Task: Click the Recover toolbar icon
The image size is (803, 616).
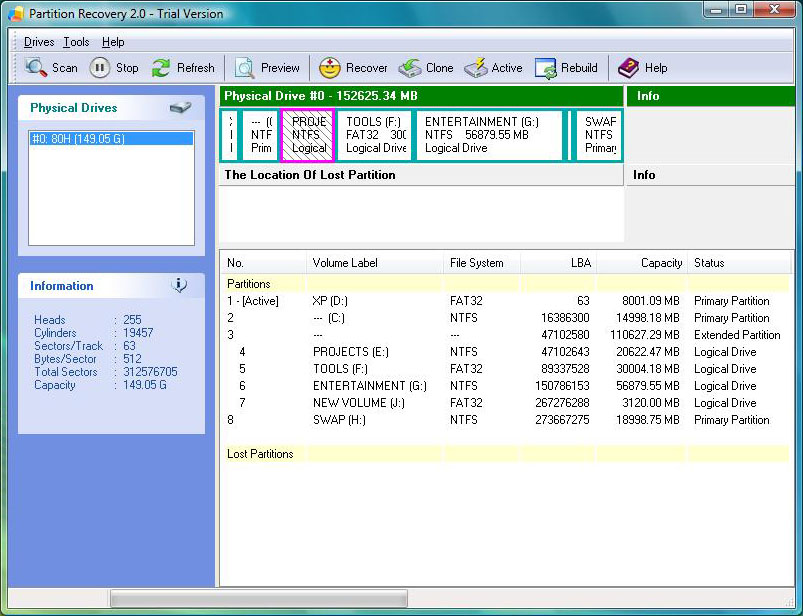Action: [x=330, y=68]
